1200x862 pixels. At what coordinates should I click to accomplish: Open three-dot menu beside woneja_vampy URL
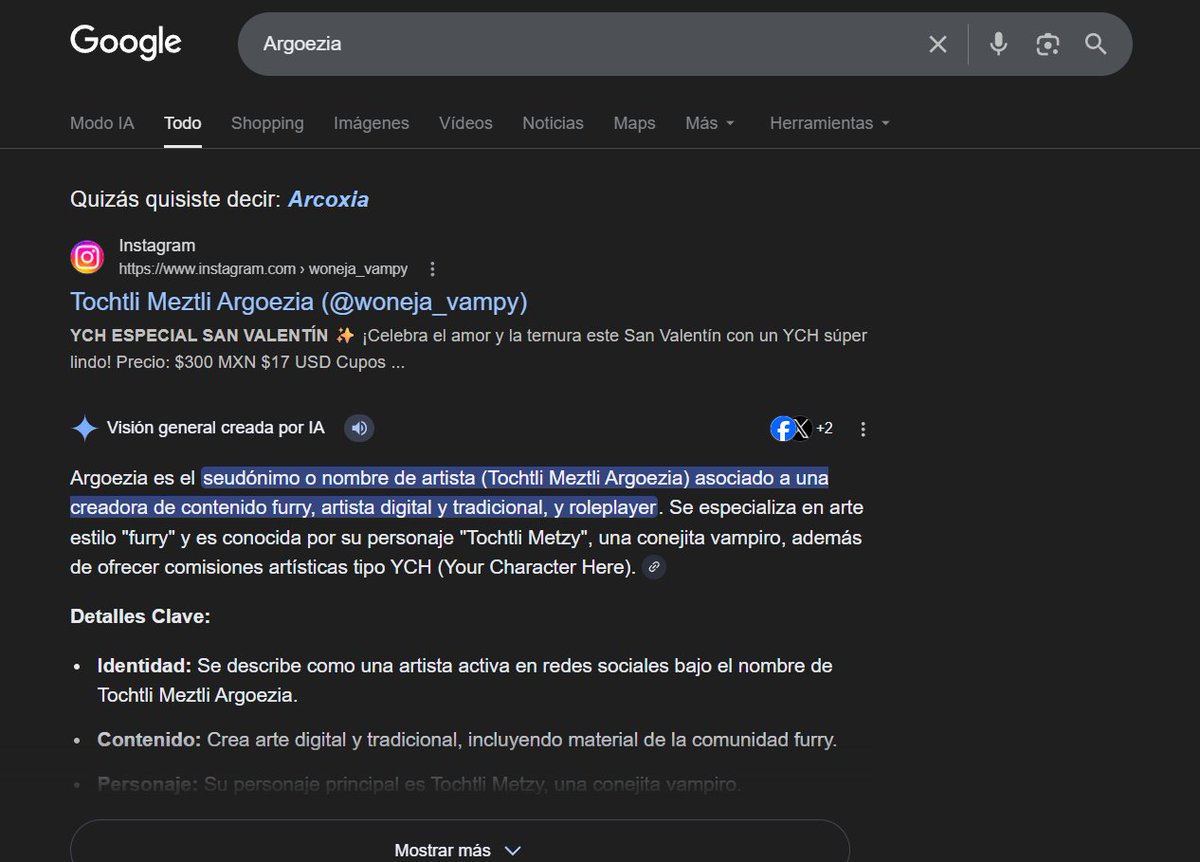432,269
